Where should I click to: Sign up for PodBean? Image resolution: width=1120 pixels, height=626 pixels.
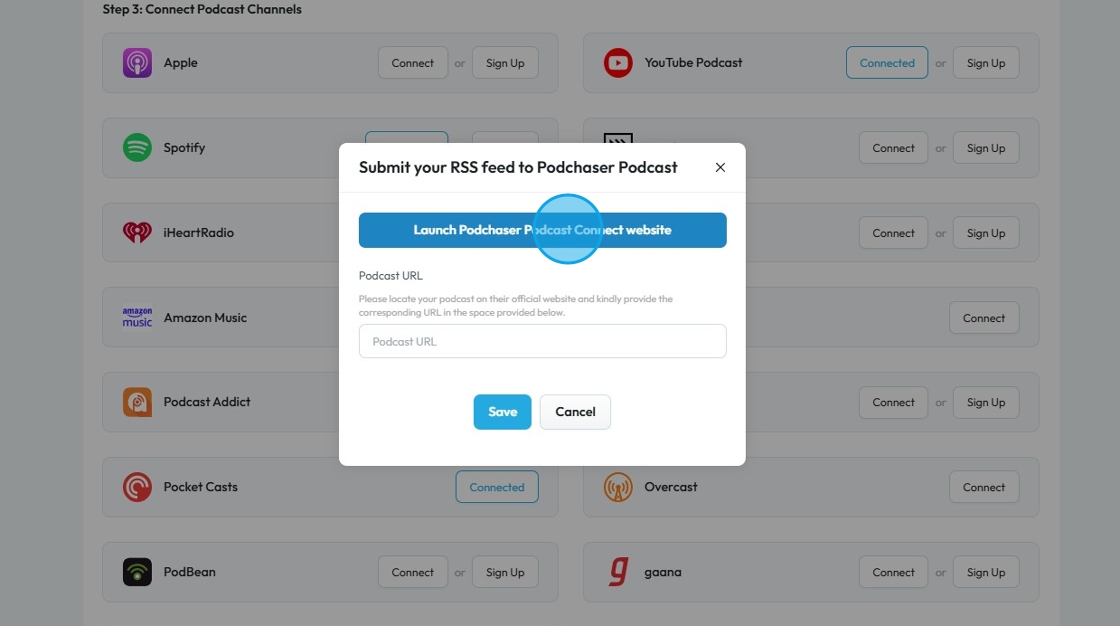(x=504, y=572)
